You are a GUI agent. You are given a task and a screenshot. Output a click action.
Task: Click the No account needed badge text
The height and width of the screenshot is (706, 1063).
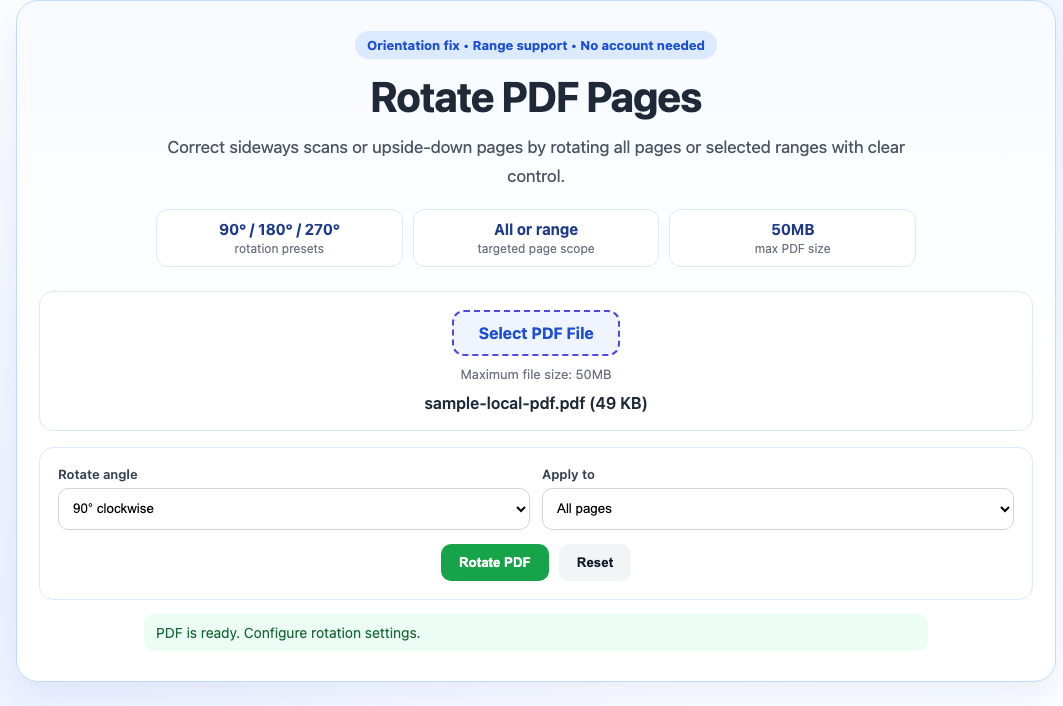coord(642,45)
